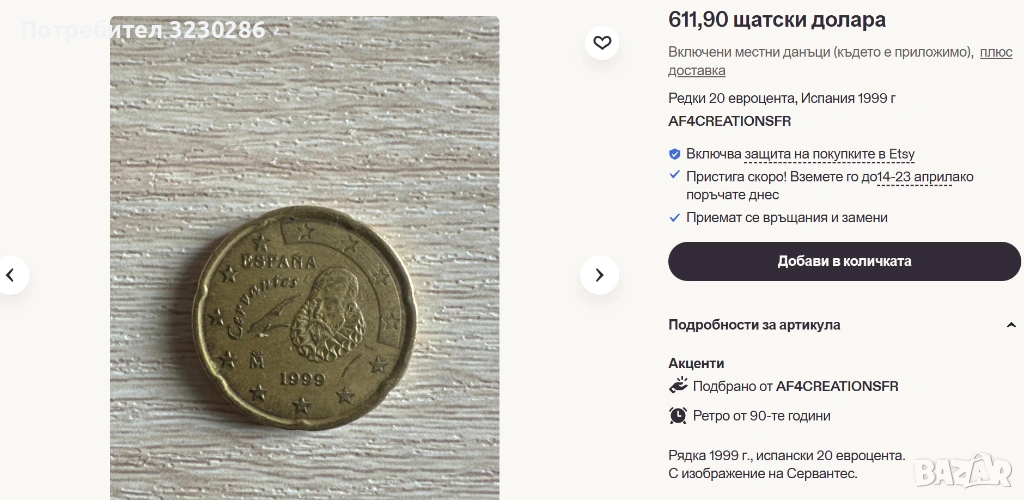Image resolution: width=1024 pixels, height=500 pixels.
Task: Click the blue purchase protection shield icon
Action: (675, 154)
